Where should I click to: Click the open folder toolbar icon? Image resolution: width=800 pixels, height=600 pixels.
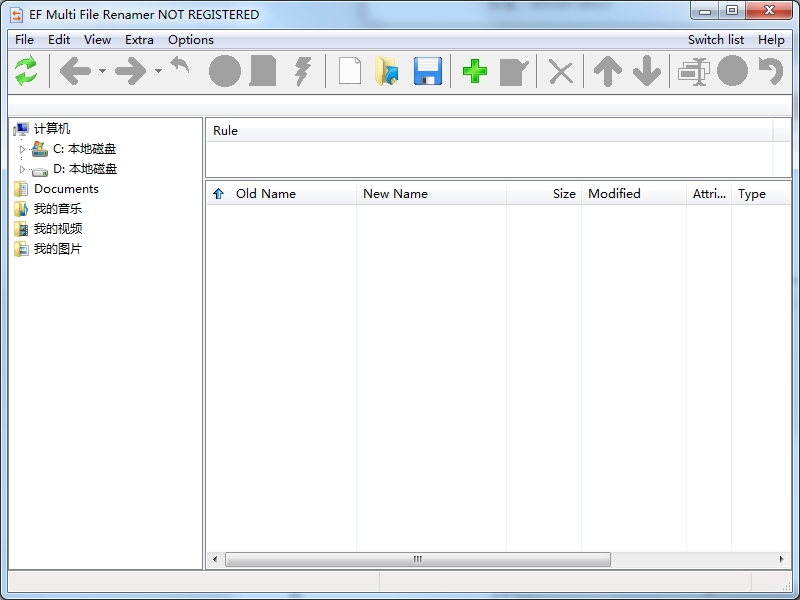click(x=387, y=71)
